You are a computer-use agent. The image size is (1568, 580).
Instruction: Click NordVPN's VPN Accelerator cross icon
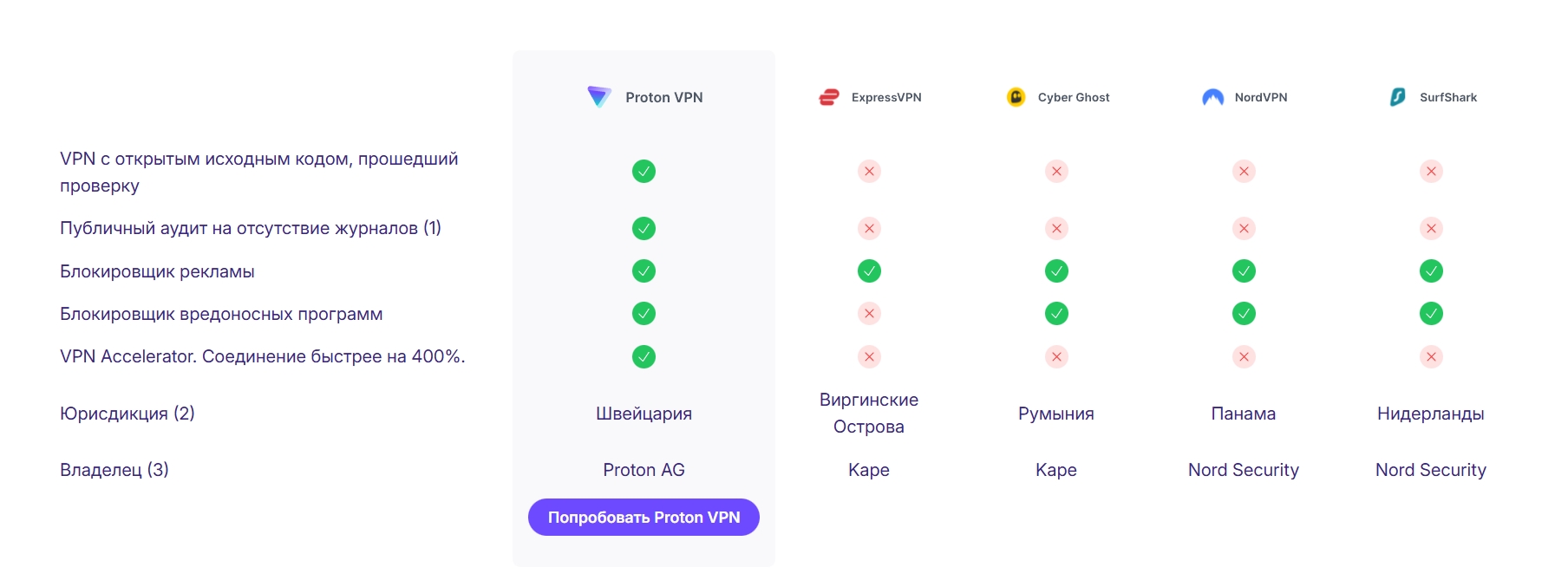(x=1244, y=355)
